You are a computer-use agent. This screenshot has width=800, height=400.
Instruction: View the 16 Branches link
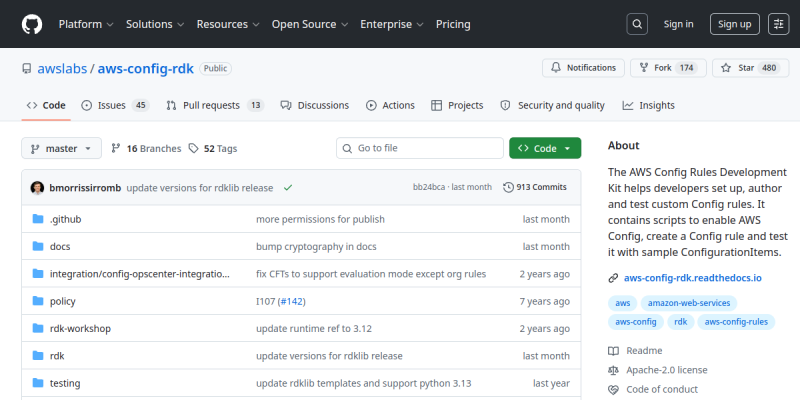[146, 148]
